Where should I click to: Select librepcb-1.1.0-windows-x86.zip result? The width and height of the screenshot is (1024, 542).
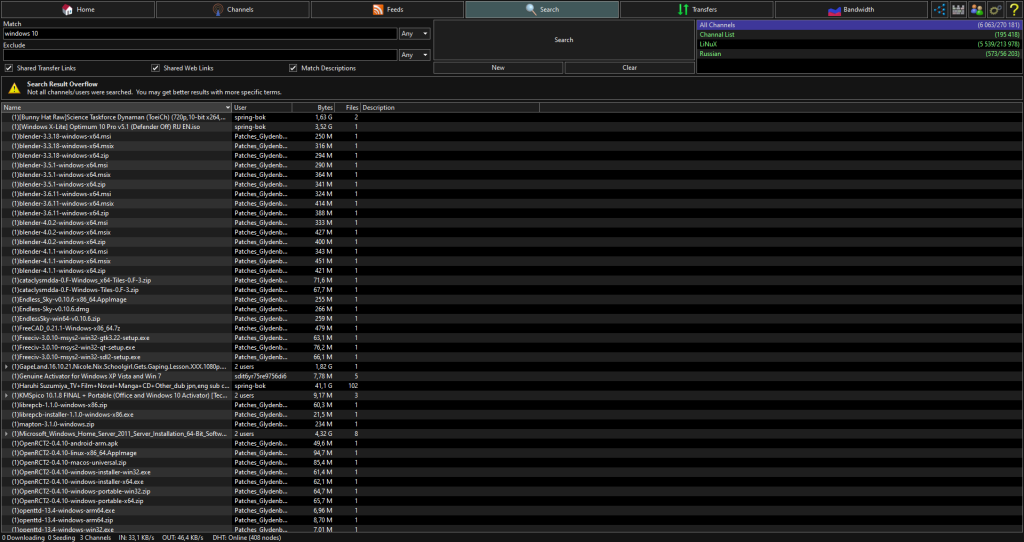click(512, 405)
